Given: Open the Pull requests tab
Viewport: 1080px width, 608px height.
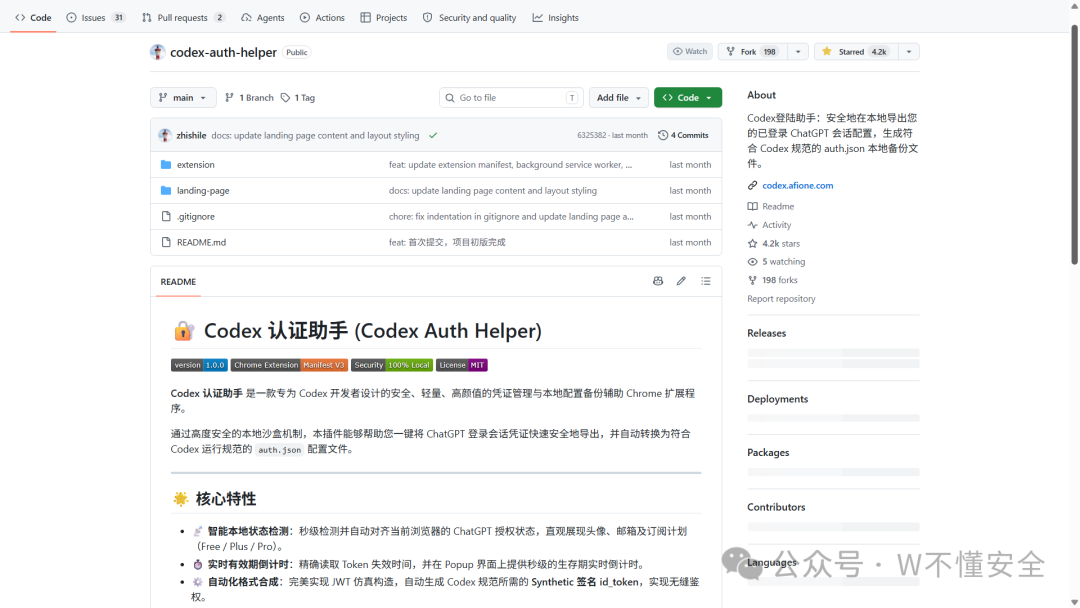Looking at the screenshot, I should (183, 17).
